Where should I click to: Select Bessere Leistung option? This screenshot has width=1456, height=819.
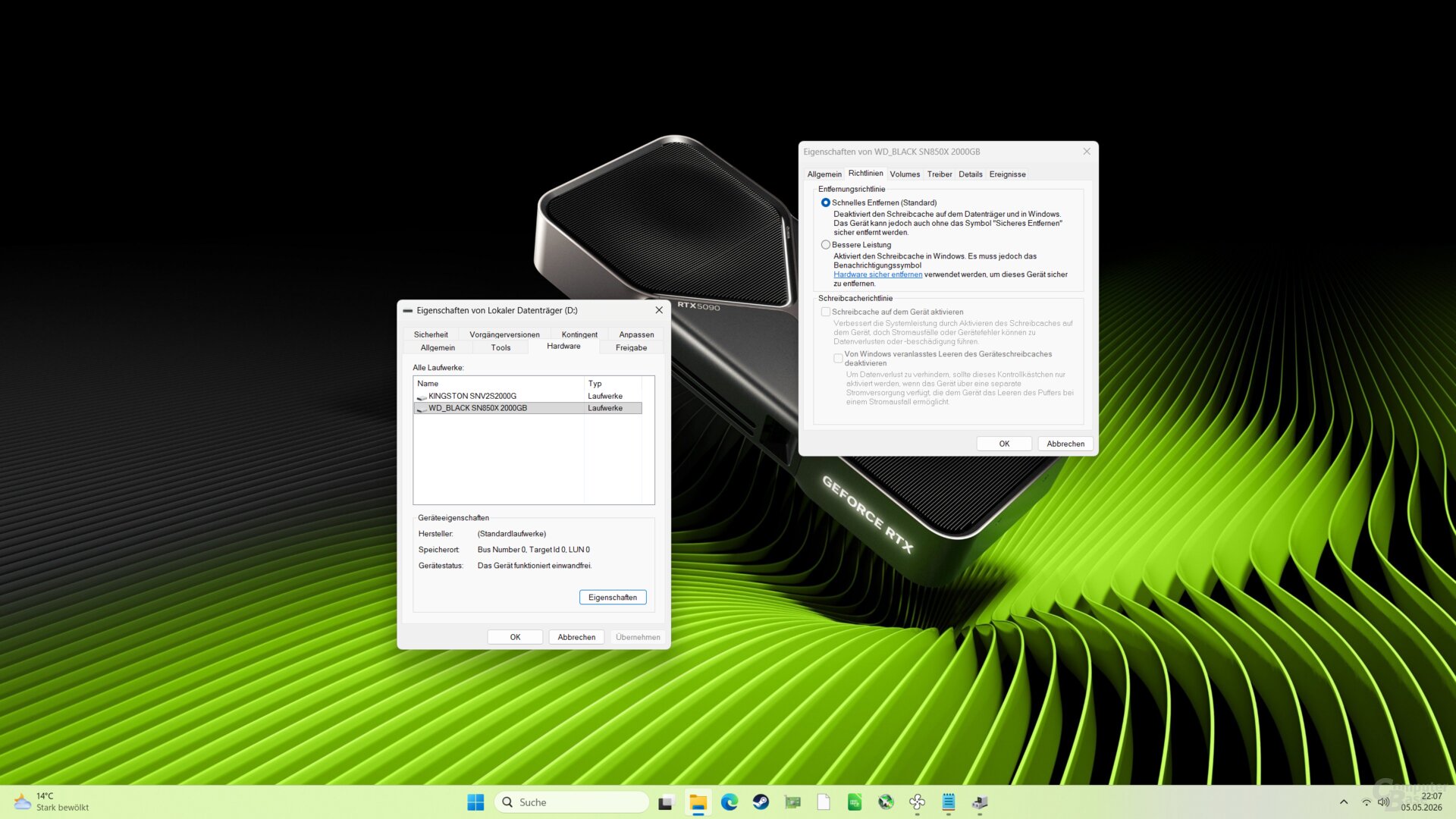pyautogui.click(x=825, y=245)
